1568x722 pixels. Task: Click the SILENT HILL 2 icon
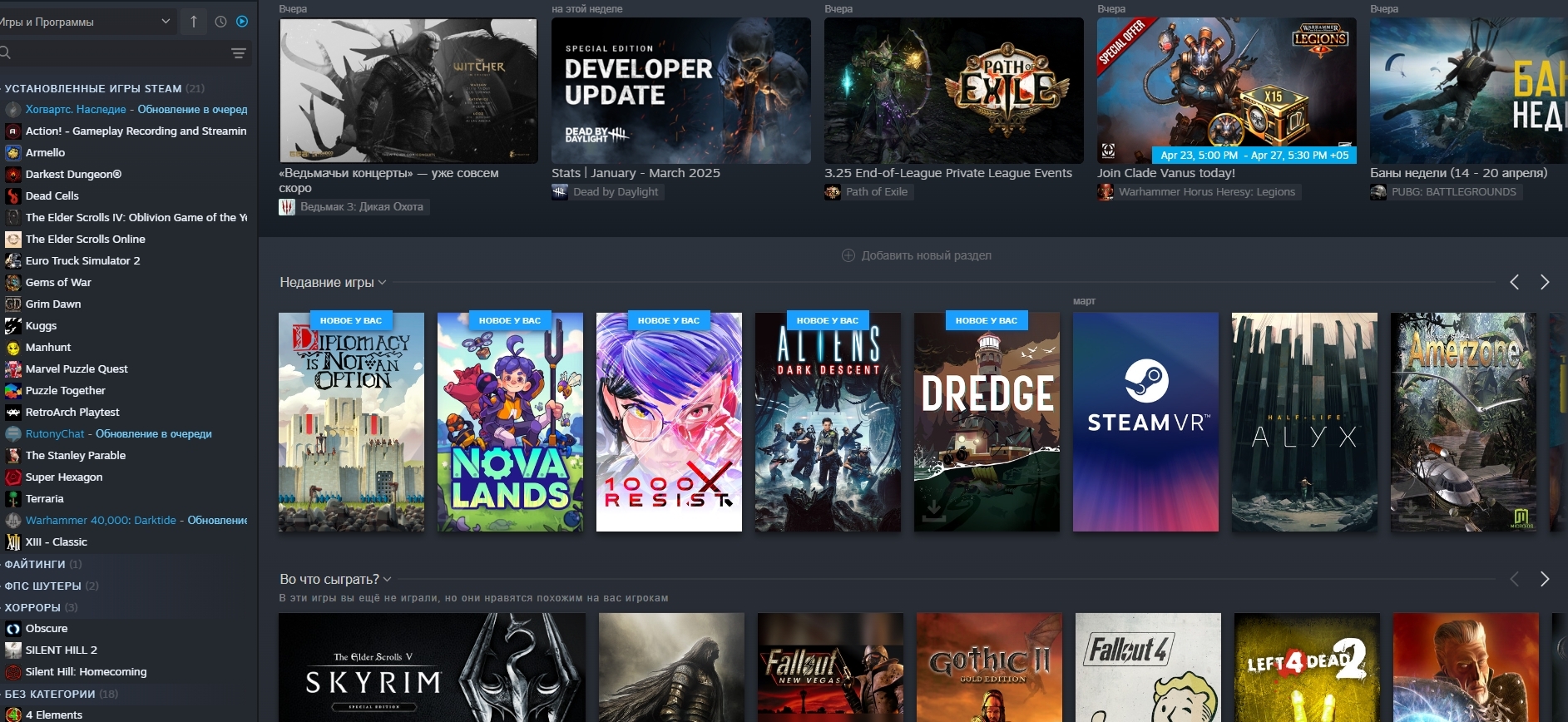(x=12, y=650)
